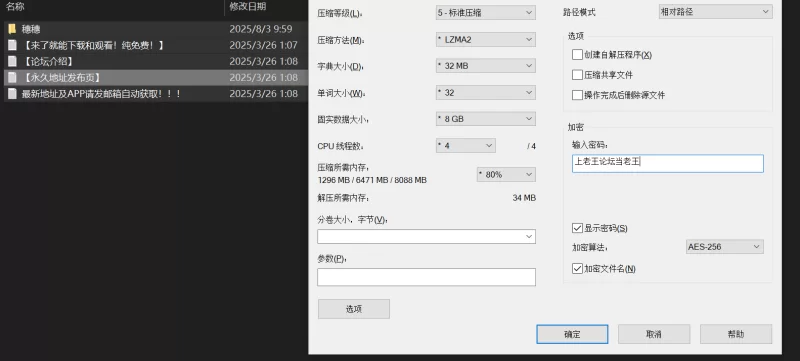800x361 pixels.
Task: Click the 选项 button
Action: point(354,309)
